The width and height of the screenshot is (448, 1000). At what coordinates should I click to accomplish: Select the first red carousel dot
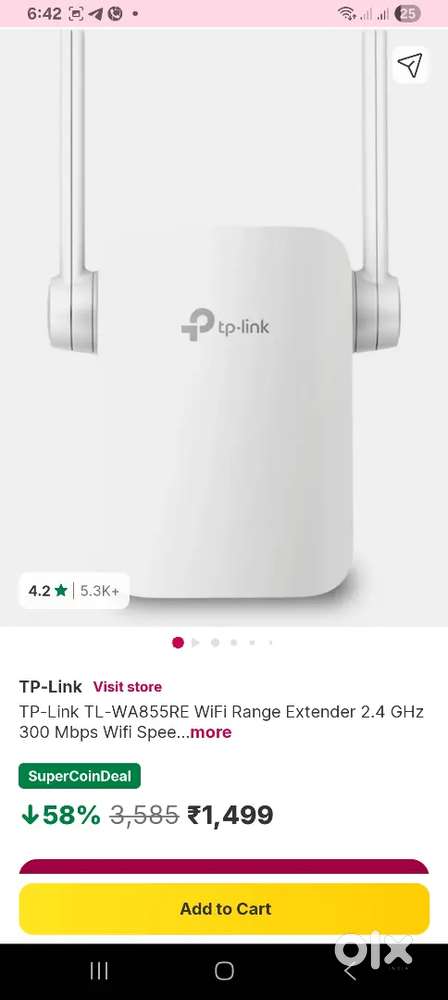tap(178, 642)
